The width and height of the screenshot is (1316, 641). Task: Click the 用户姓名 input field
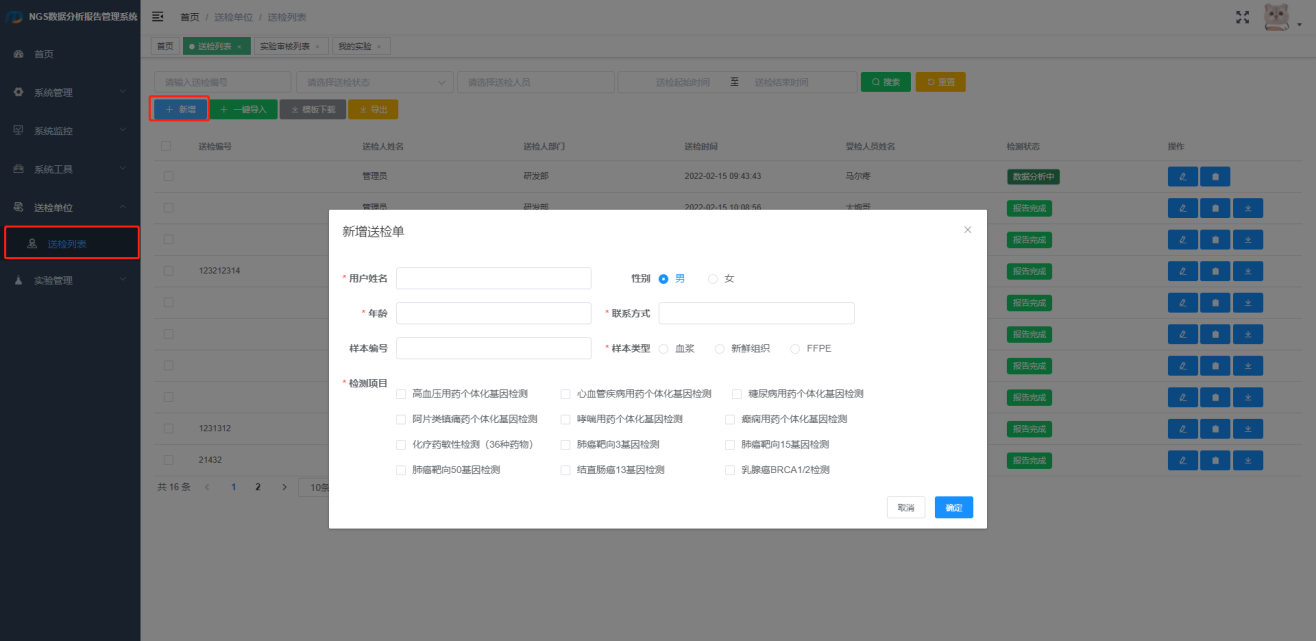coord(493,278)
